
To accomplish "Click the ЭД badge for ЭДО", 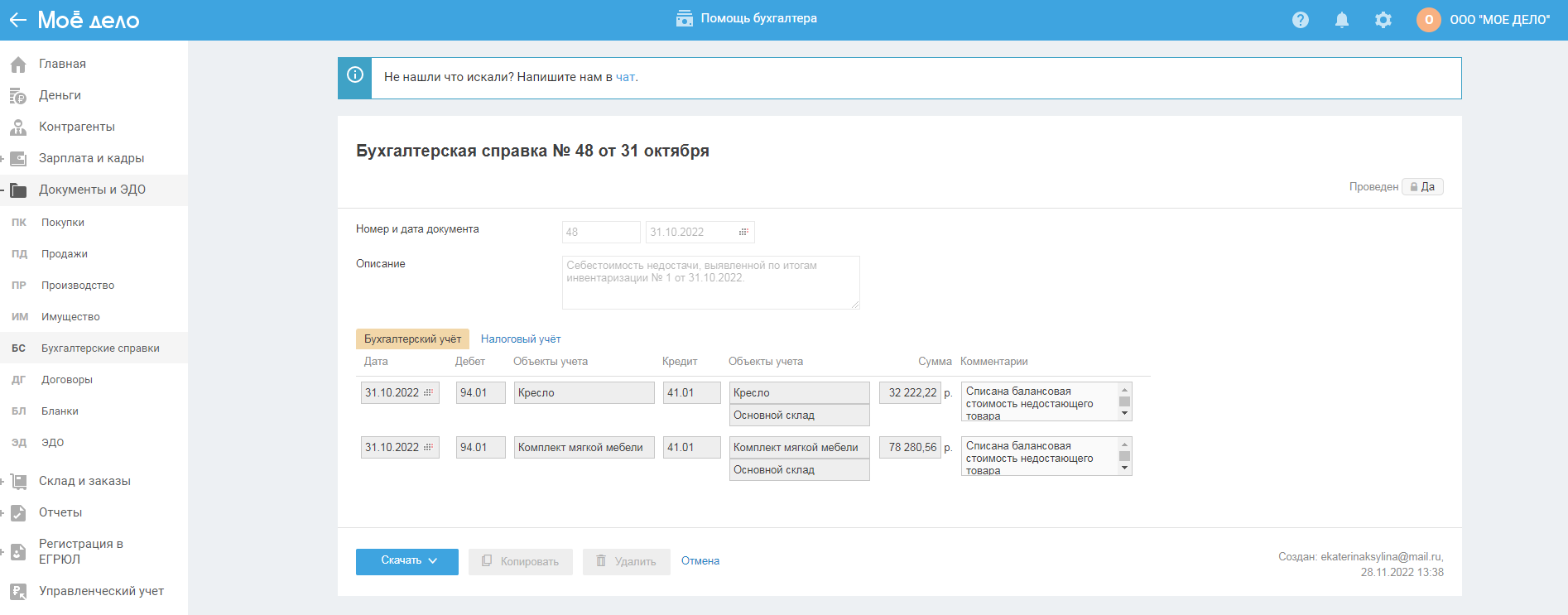I will [19, 443].
